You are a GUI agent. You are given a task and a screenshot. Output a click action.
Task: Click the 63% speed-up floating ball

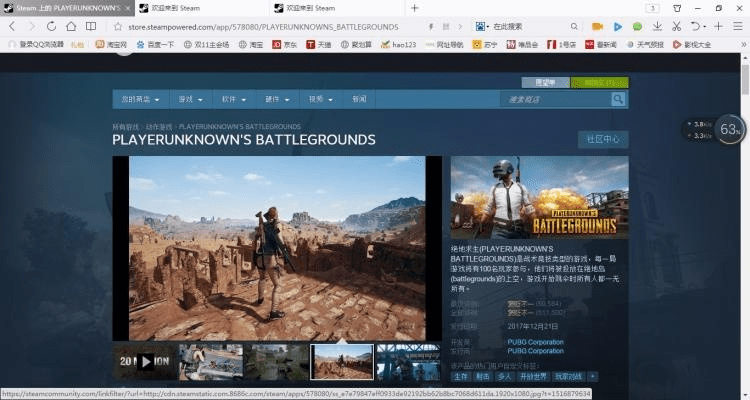[730, 130]
